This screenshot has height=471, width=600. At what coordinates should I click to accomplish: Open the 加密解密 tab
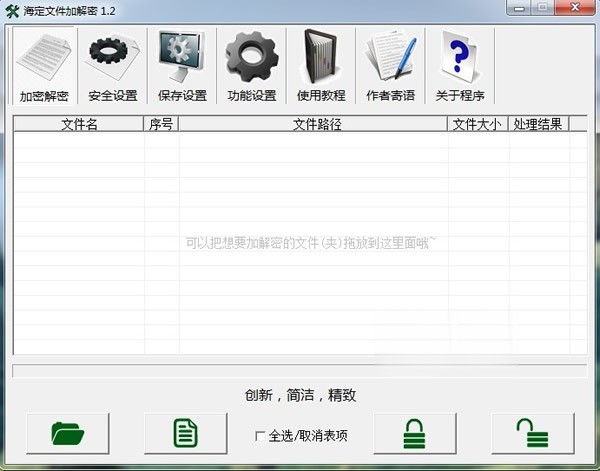[43, 66]
